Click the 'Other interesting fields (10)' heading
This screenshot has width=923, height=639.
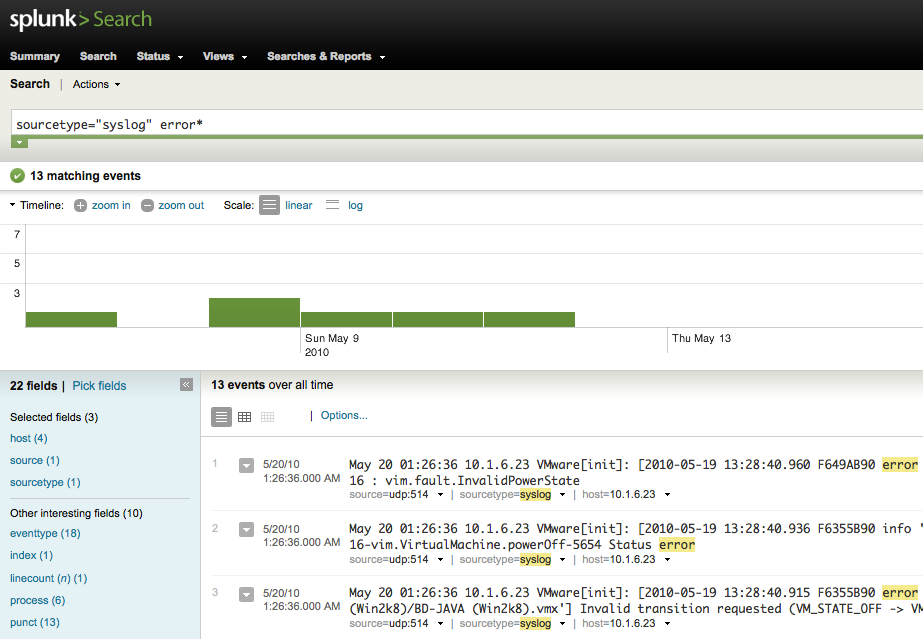point(77,513)
